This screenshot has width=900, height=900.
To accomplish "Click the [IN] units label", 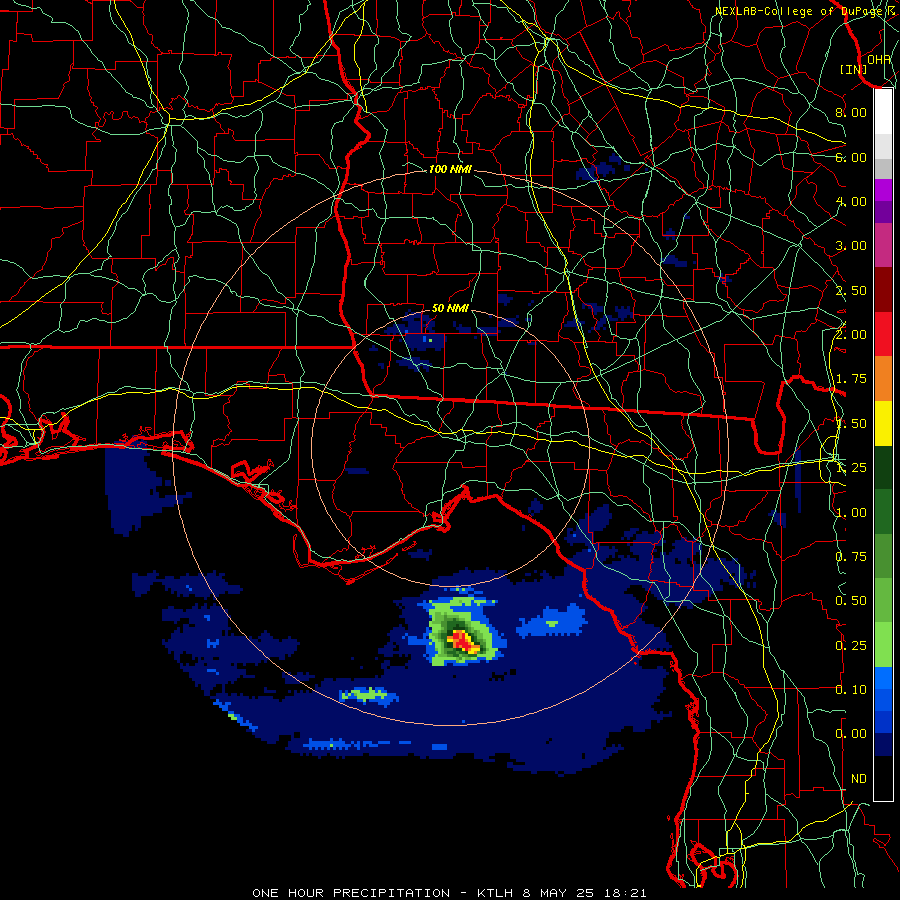I will click(854, 70).
